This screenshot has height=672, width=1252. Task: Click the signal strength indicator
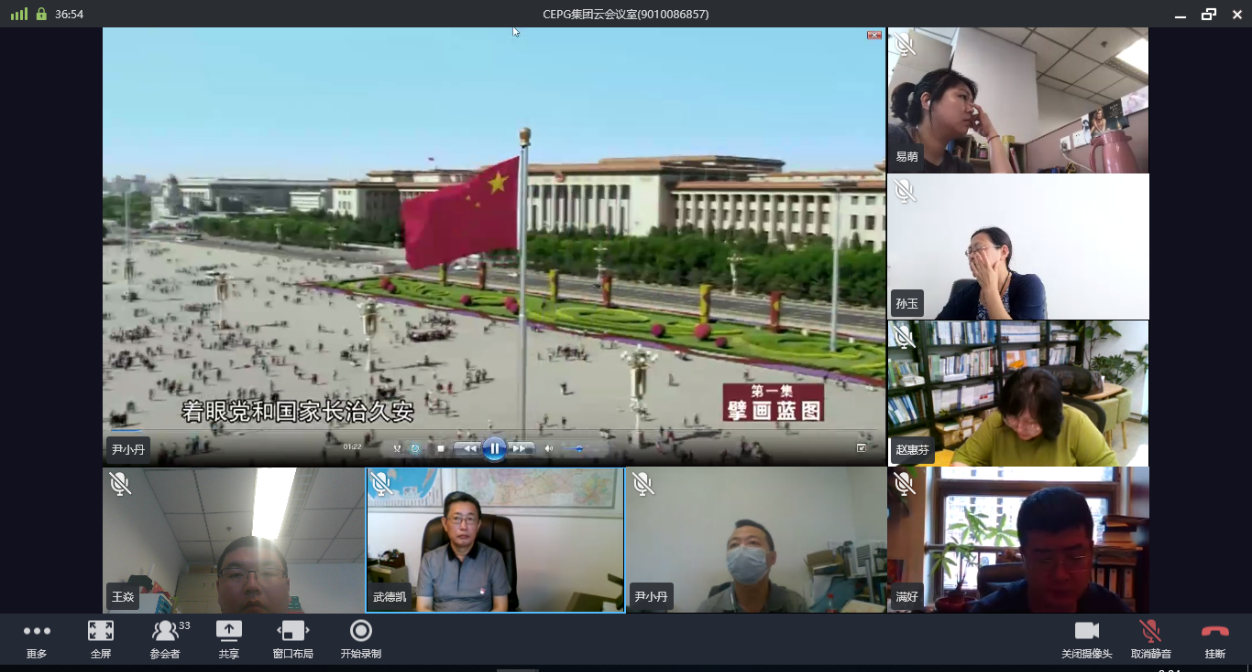click(x=19, y=14)
